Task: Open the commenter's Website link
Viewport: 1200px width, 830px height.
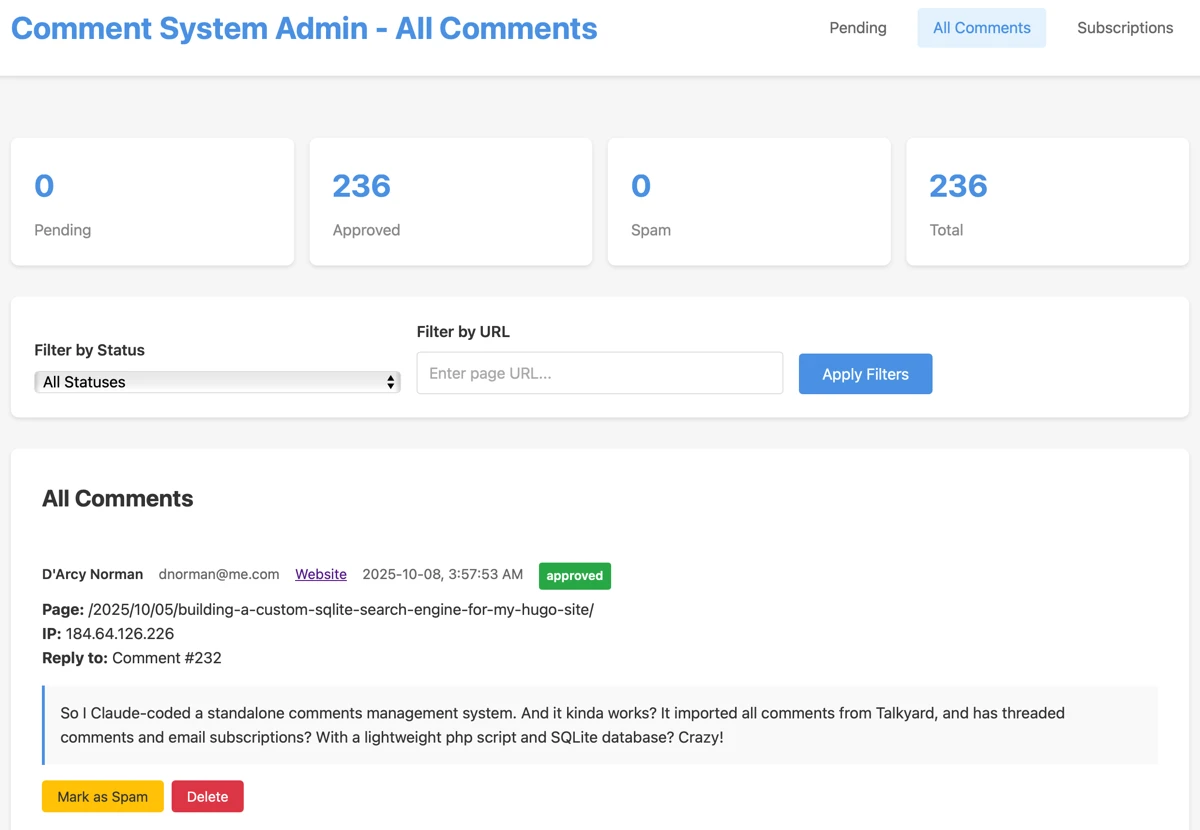Action: (320, 575)
